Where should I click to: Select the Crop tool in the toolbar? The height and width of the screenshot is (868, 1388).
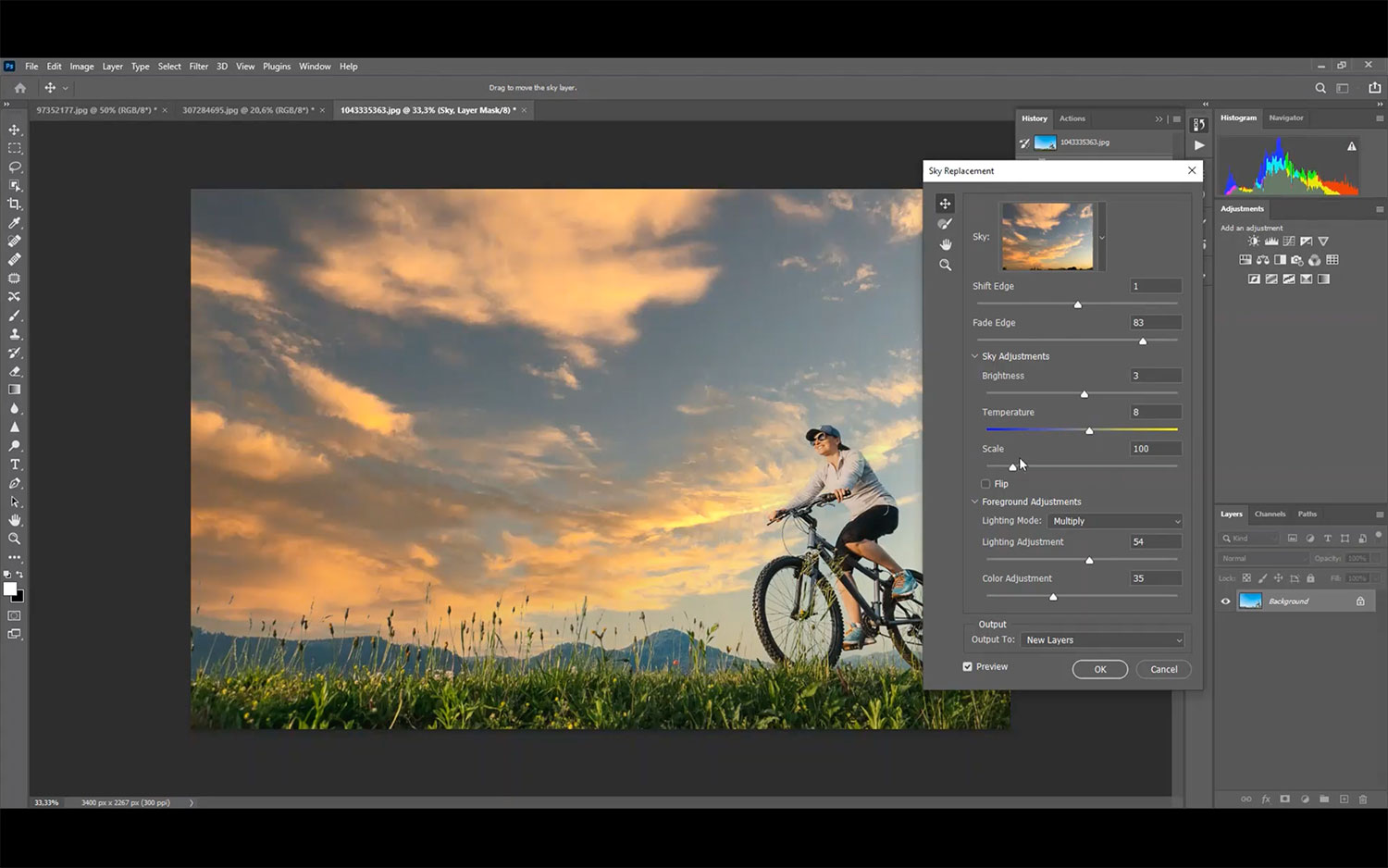[x=15, y=205]
